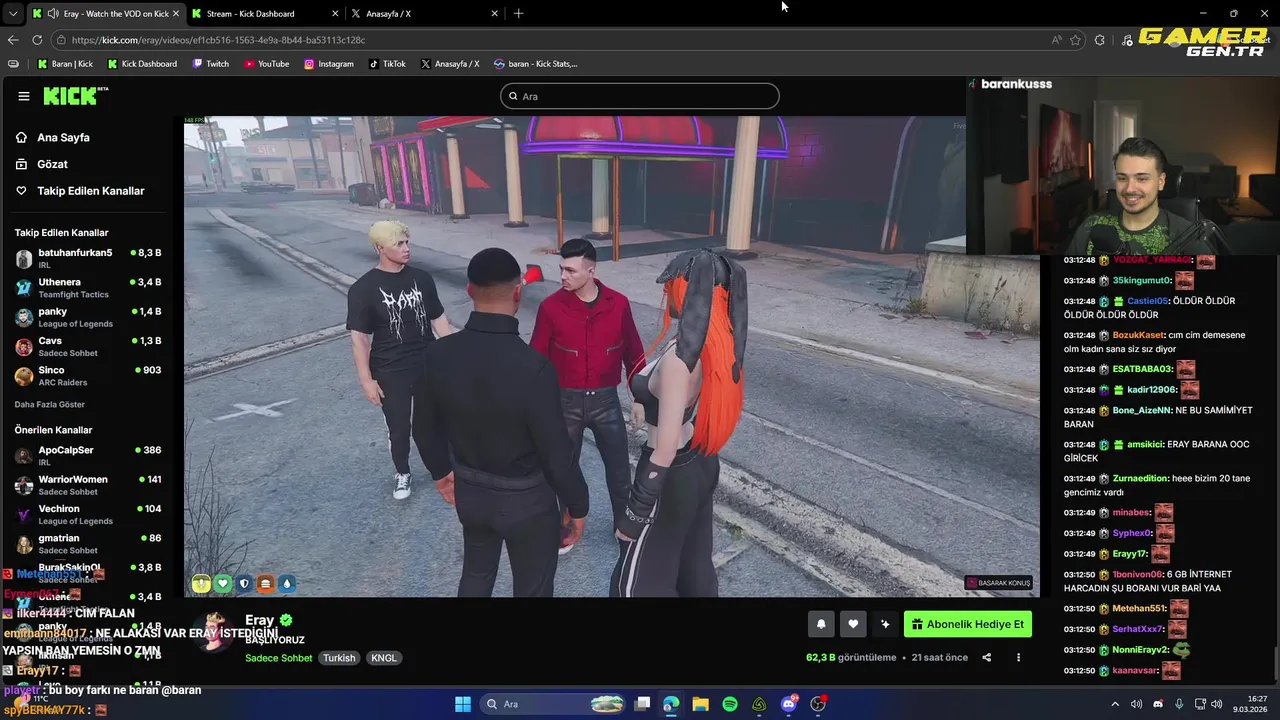Open WarriorWomen recommended channel
This screenshot has height=720, width=1280.
tap(87, 485)
